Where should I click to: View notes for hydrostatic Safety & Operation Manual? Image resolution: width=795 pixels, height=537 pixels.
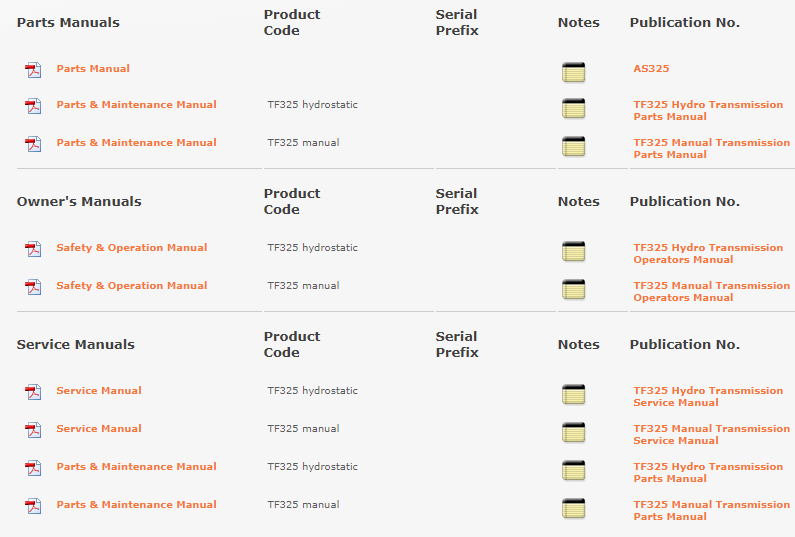click(x=573, y=251)
